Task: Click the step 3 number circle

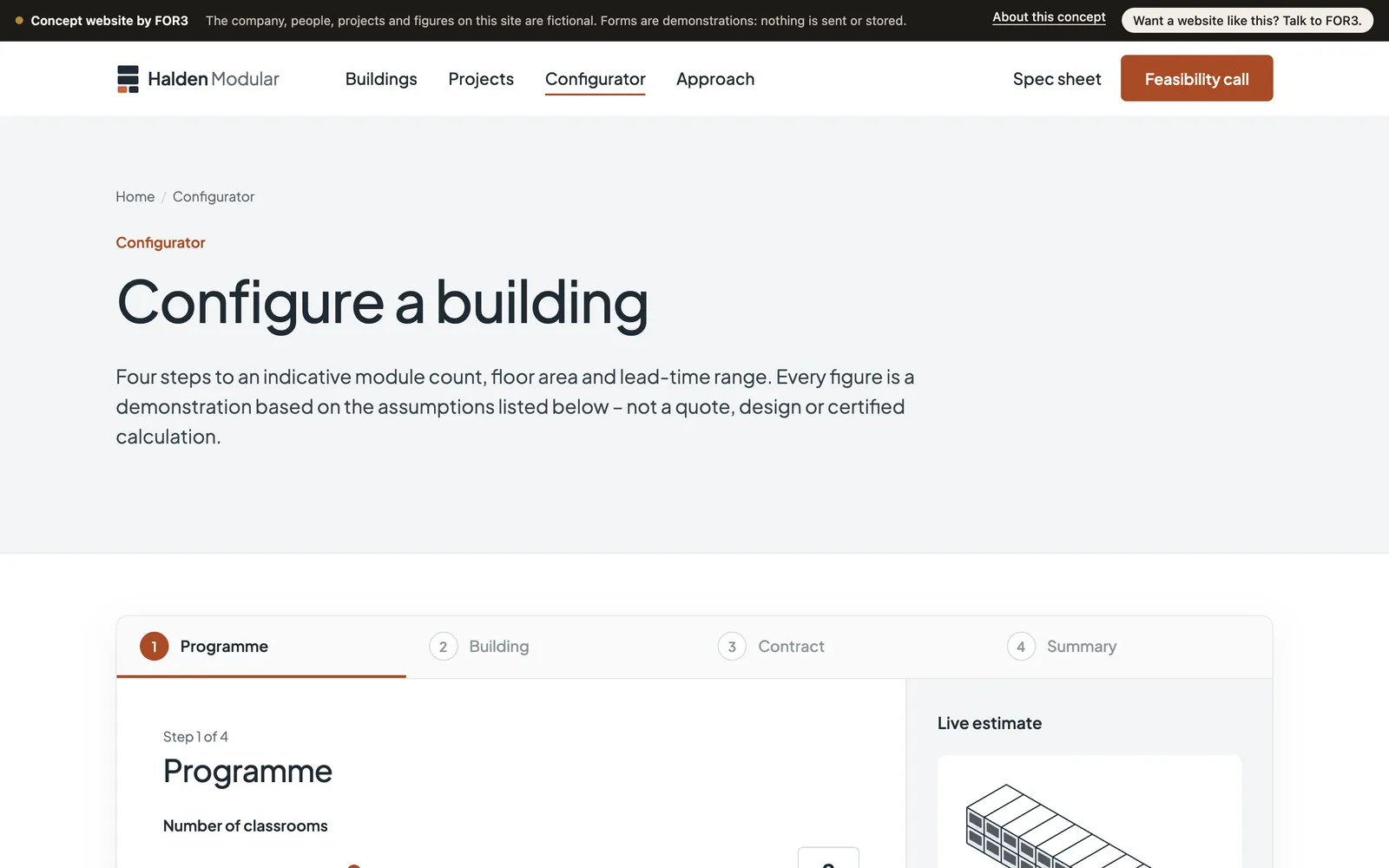Action: click(732, 647)
